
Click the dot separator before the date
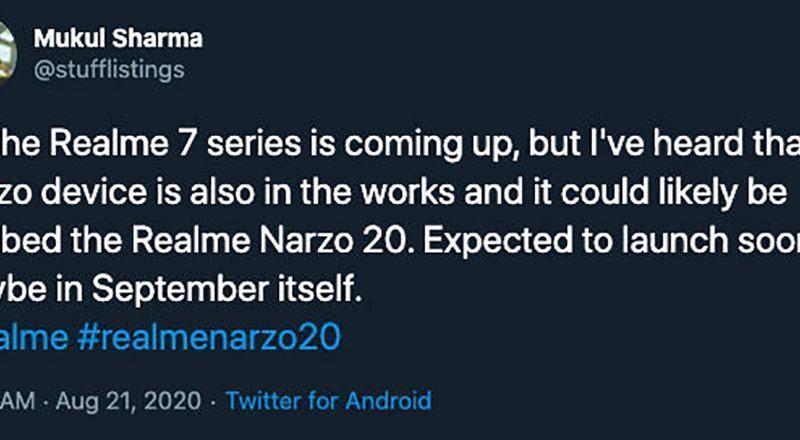coord(50,401)
